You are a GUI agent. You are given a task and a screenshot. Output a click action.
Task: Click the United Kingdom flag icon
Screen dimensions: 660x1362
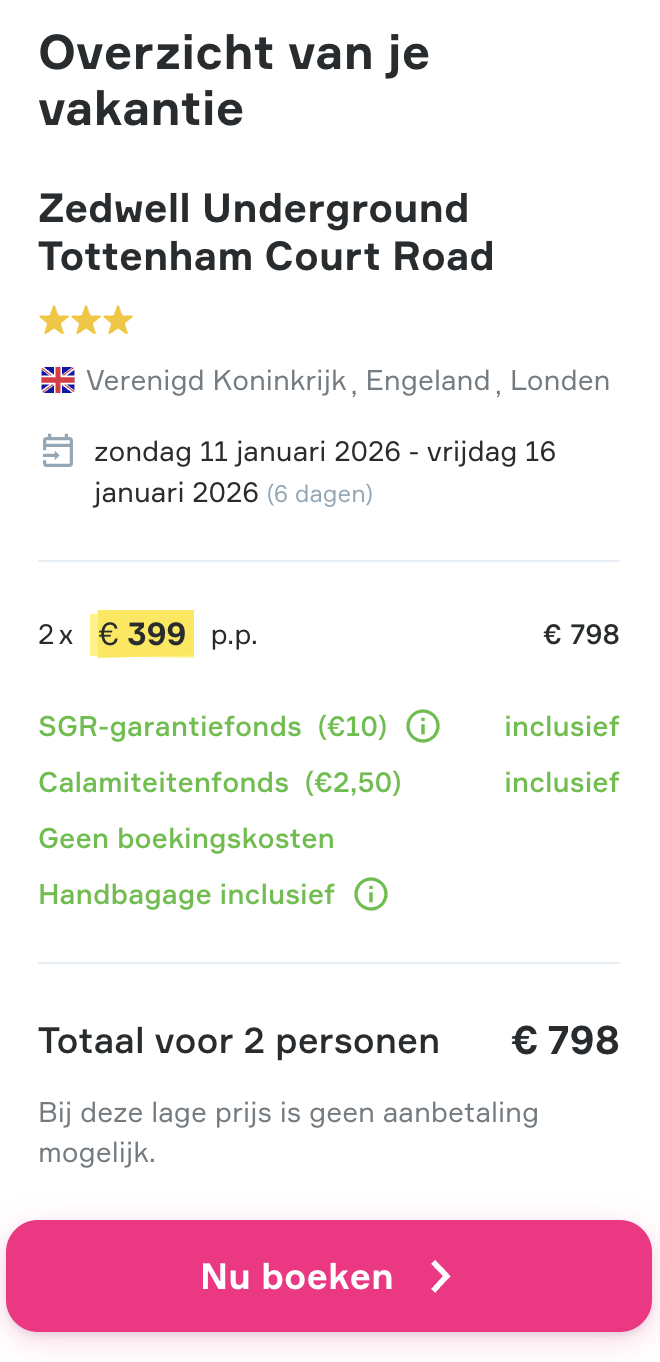pyautogui.click(x=57, y=380)
